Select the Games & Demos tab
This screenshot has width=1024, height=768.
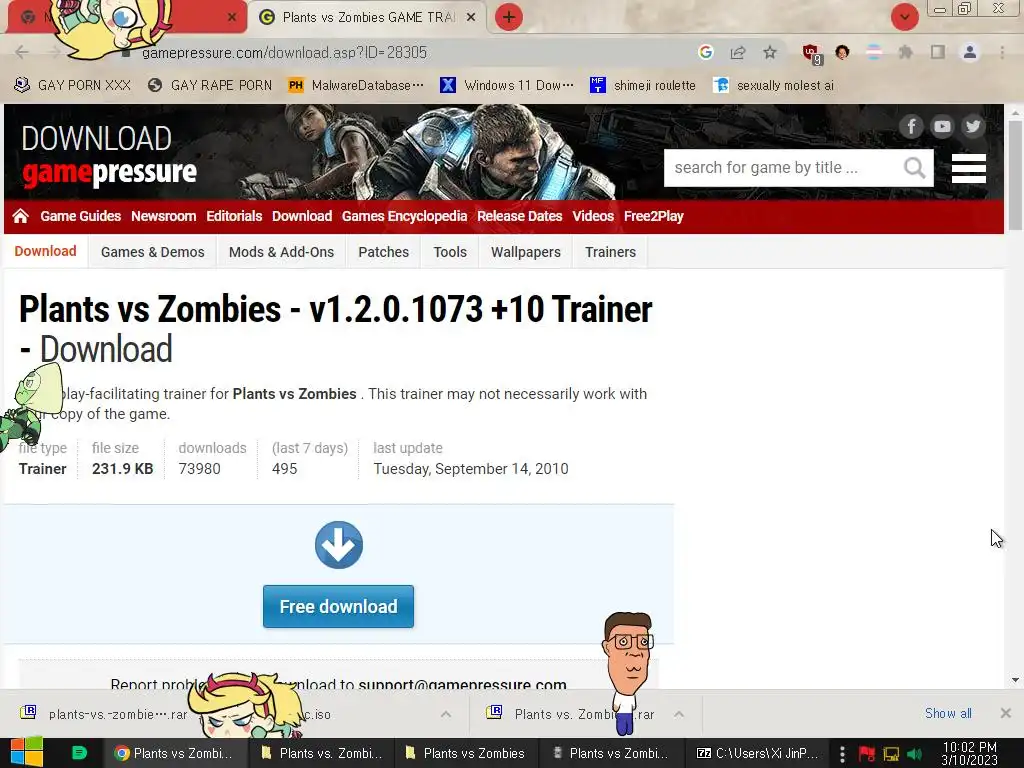click(x=152, y=252)
